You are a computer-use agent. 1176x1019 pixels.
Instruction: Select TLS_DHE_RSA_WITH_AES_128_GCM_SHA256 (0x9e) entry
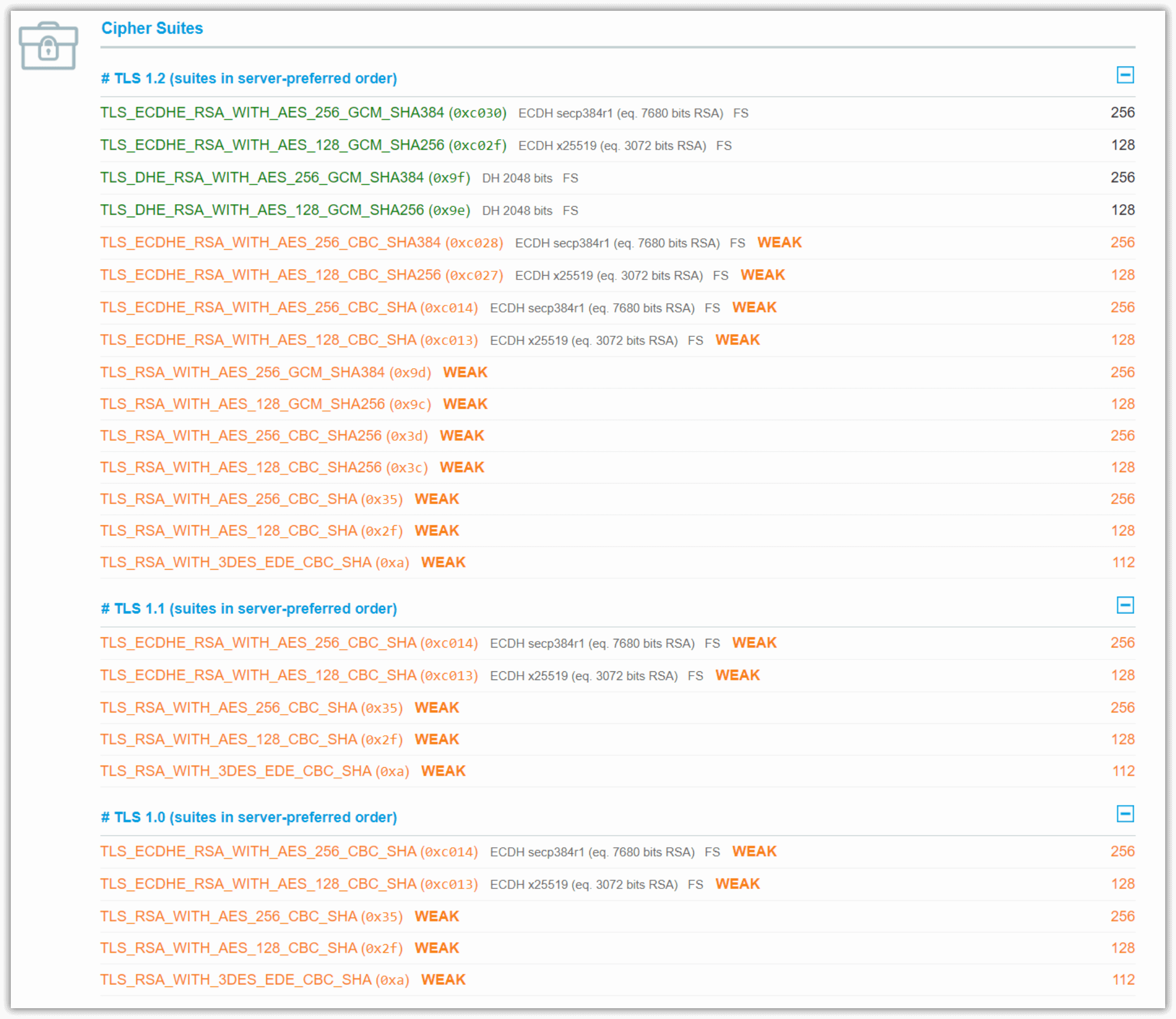(x=285, y=210)
